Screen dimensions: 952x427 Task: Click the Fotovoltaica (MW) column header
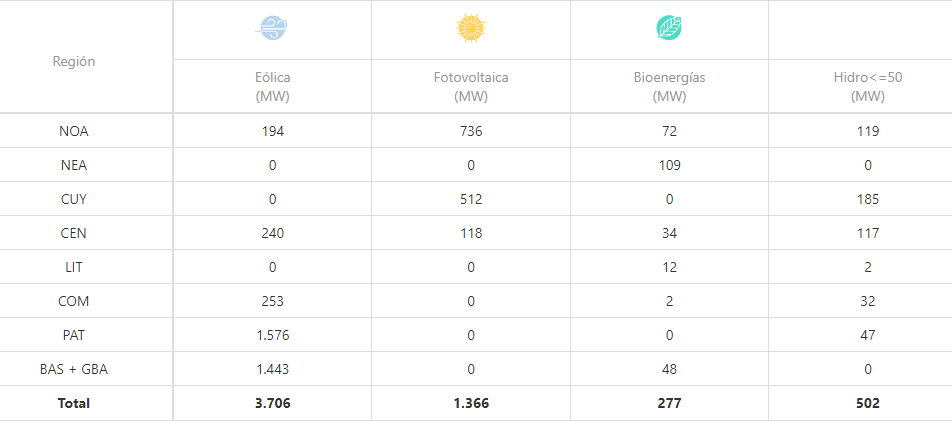pos(470,87)
